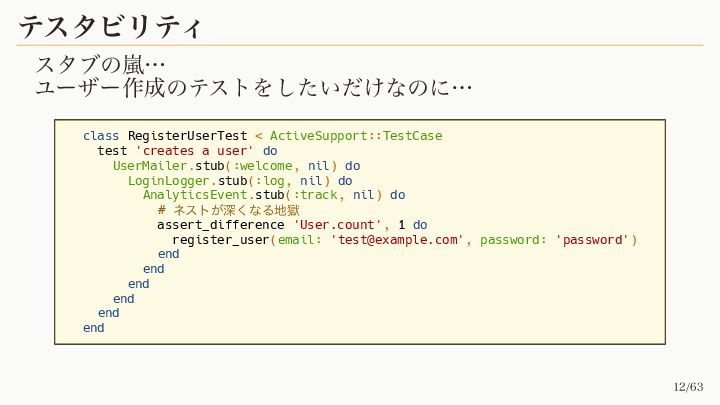The height and width of the screenshot is (405, 720).
Task: Click the register_user method name
Action: (220, 240)
